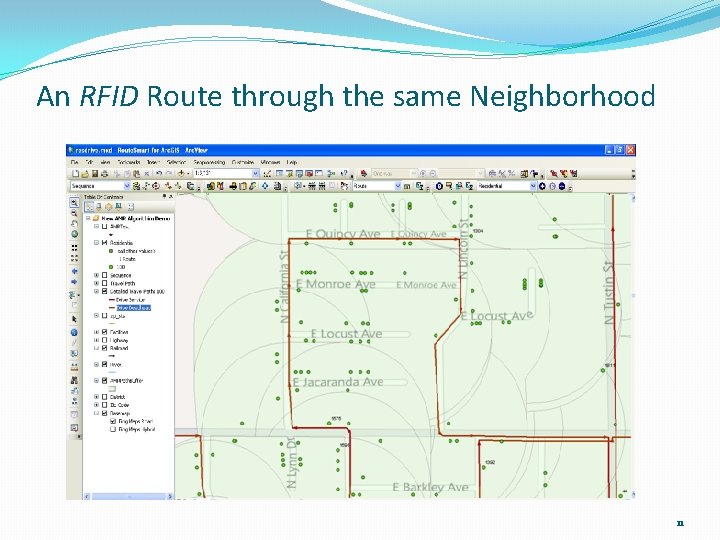This screenshot has width=720, height=540.
Task: Click the New map document icon
Action: click(76, 174)
